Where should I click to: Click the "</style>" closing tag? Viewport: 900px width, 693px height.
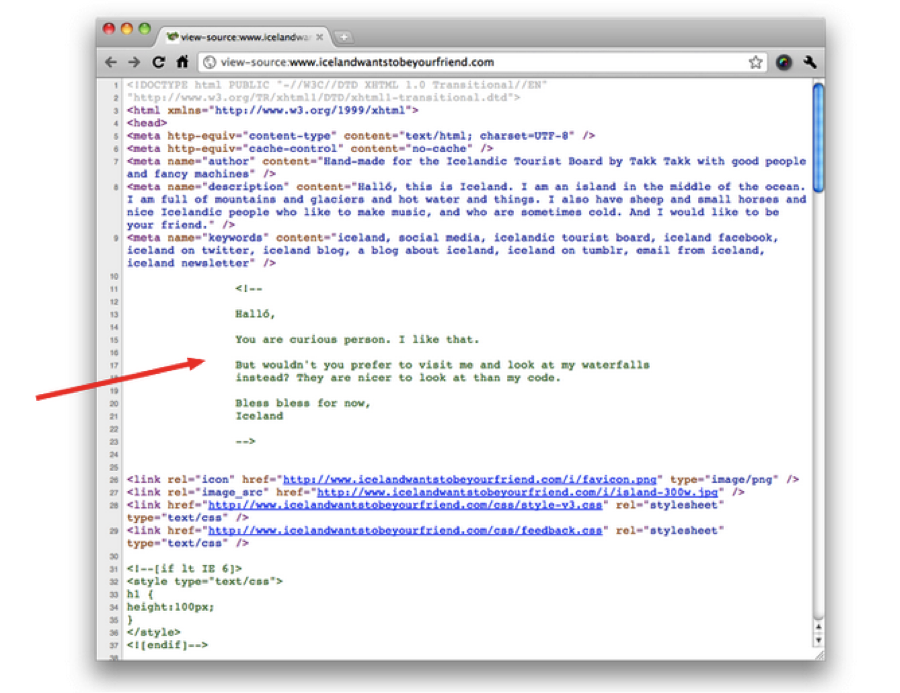pos(153,632)
